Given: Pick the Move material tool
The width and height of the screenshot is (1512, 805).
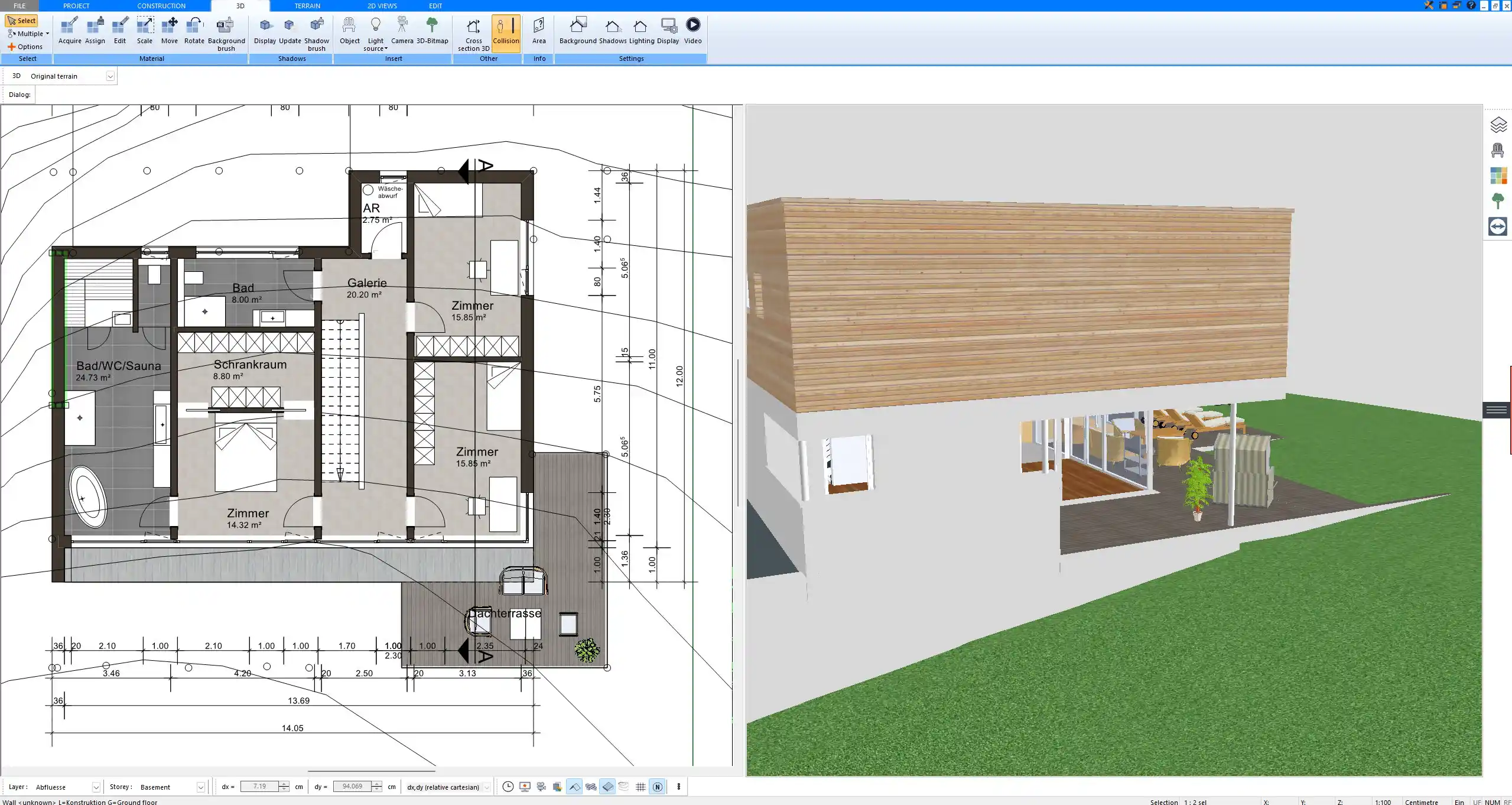Looking at the screenshot, I should 170,31.
